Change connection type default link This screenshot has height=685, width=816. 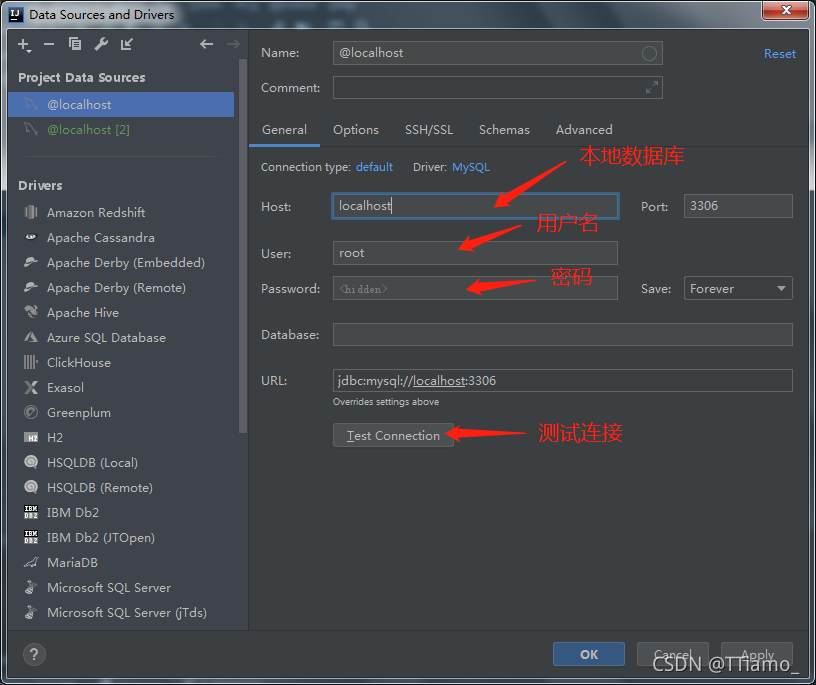(x=374, y=167)
